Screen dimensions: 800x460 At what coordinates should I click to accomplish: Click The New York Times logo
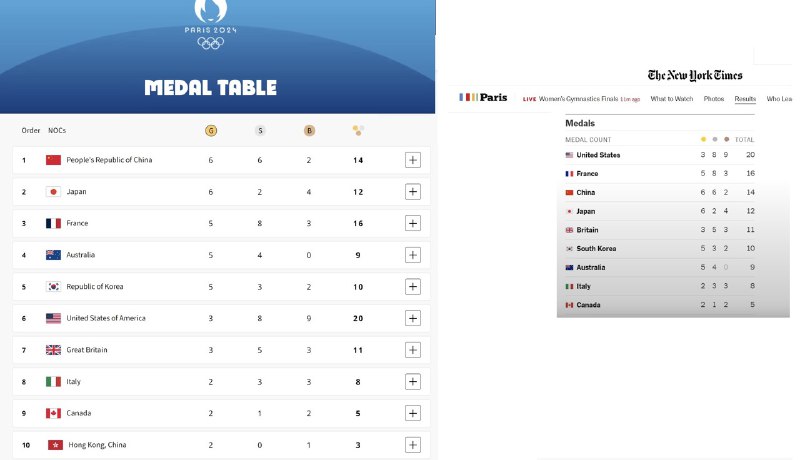(695, 75)
